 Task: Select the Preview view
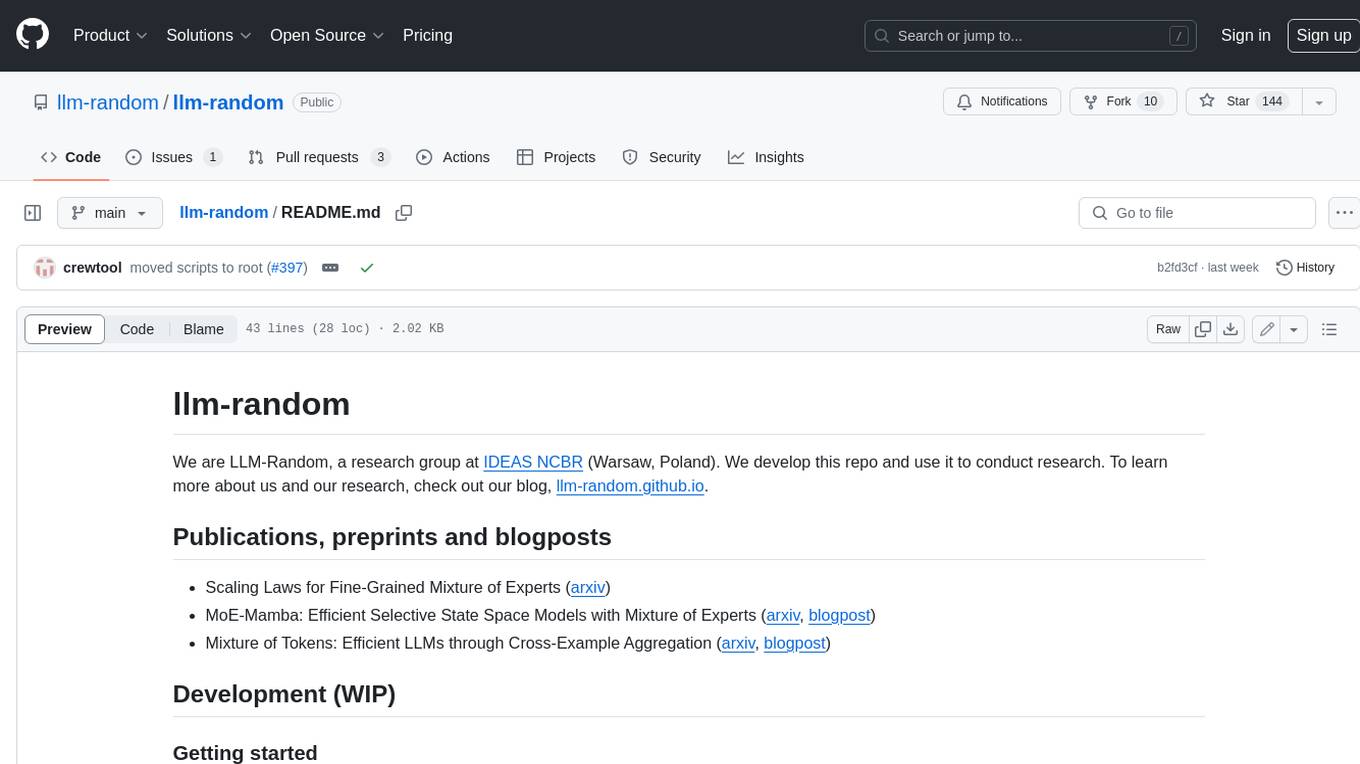[x=65, y=329]
